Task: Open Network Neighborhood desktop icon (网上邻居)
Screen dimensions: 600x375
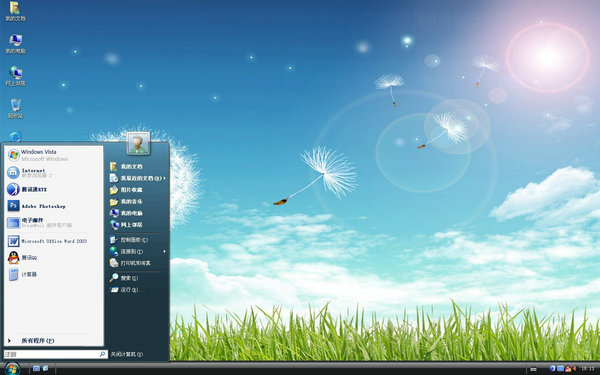Action: (15, 76)
